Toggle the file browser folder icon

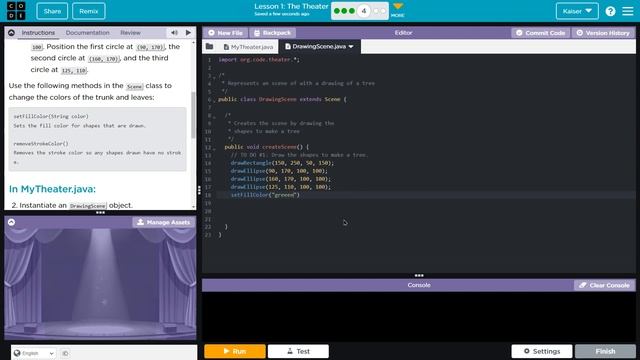209,47
